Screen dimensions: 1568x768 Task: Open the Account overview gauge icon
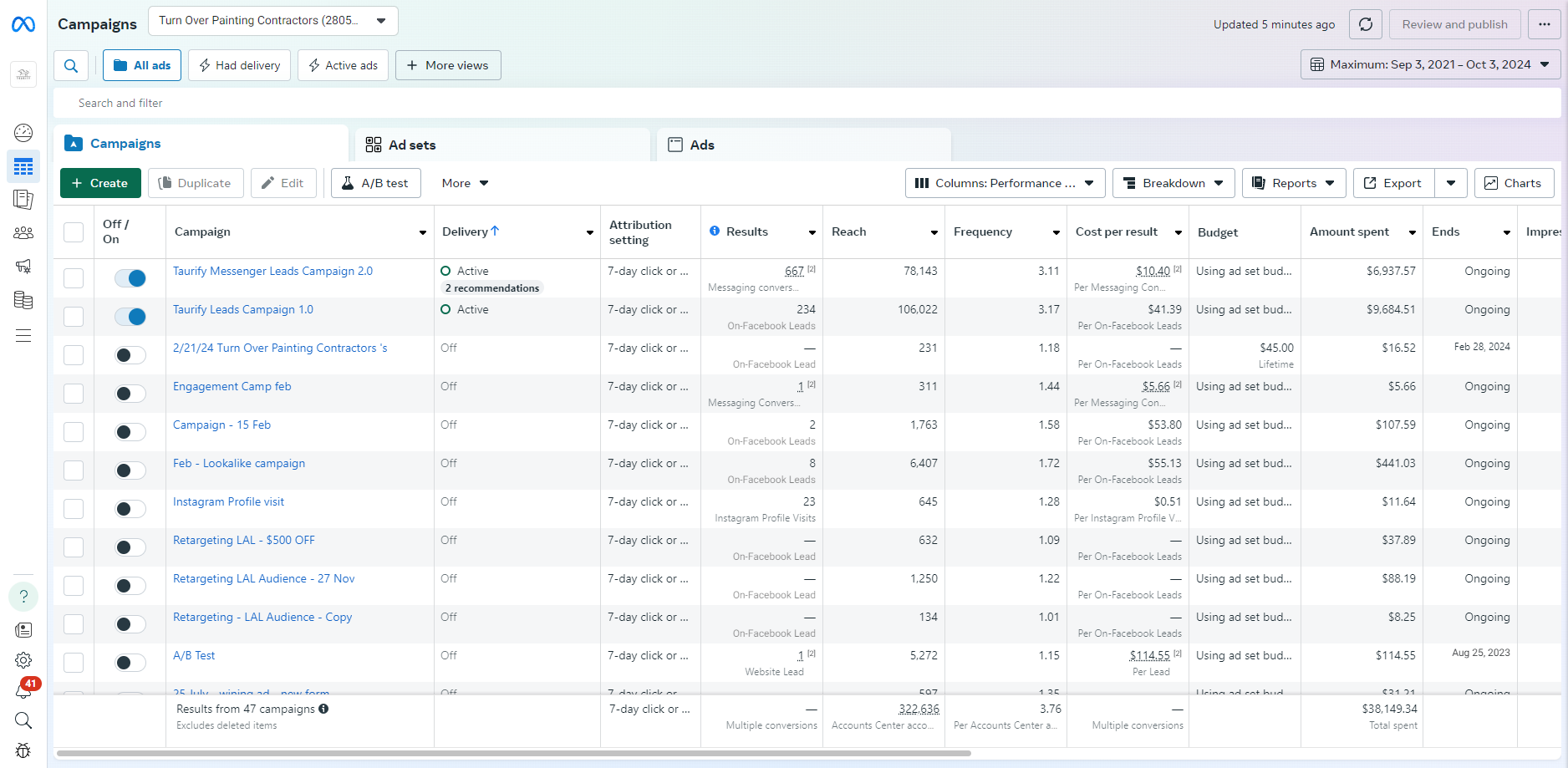(23, 133)
